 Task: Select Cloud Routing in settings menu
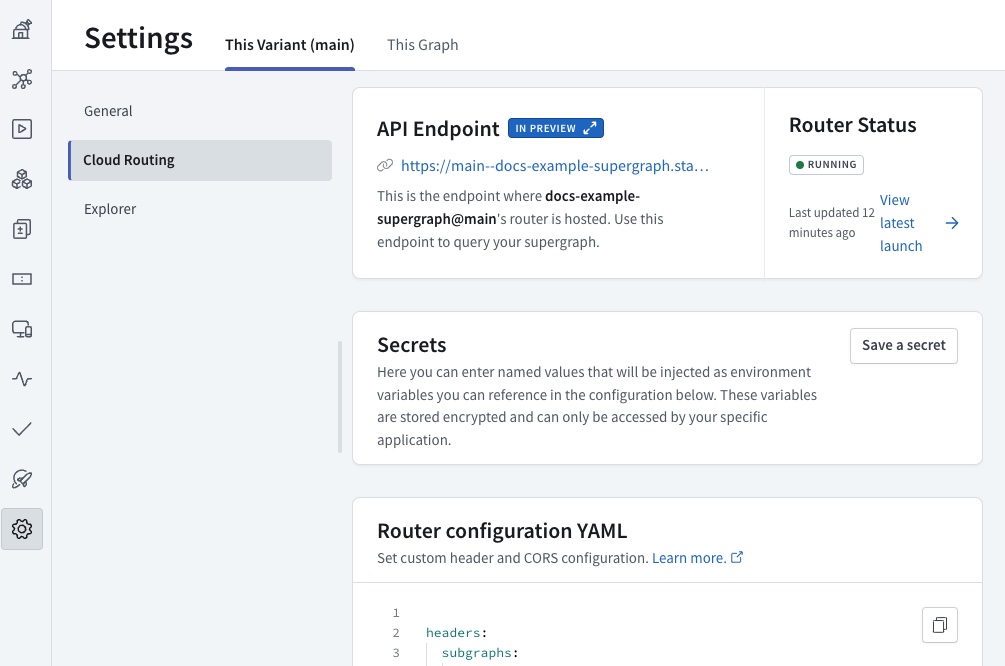[x=200, y=160]
